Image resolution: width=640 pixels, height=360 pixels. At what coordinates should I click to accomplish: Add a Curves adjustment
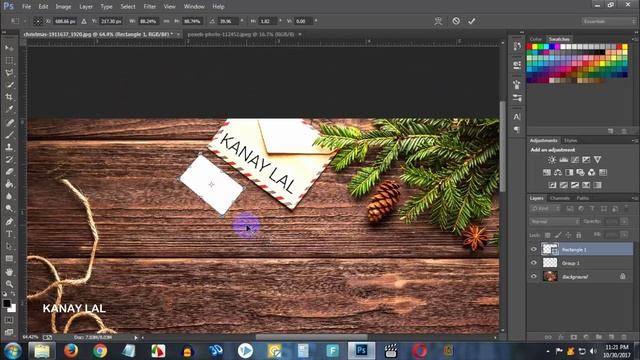pyautogui.click(x=575, y=160)
